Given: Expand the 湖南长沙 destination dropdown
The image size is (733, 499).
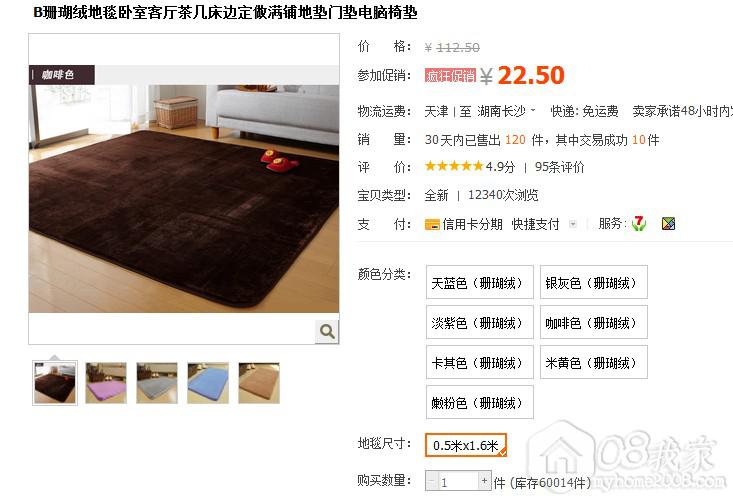Looking at the screenshot, I should pos(533,111).
